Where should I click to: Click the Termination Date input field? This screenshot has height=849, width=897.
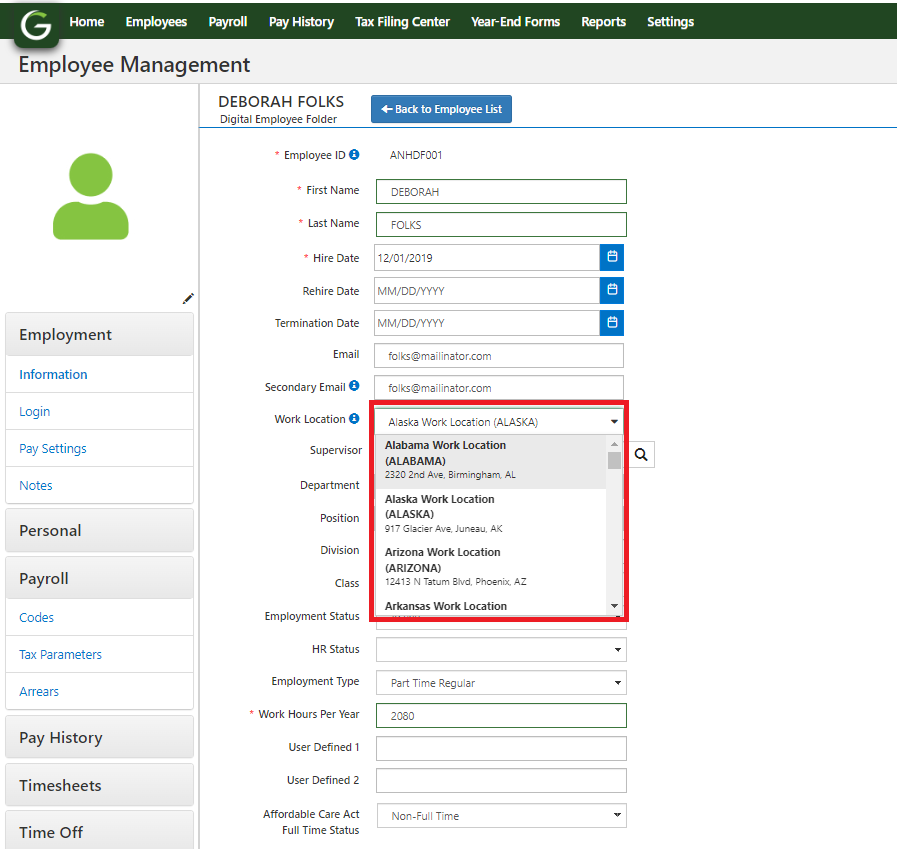(x=487, y=323)
